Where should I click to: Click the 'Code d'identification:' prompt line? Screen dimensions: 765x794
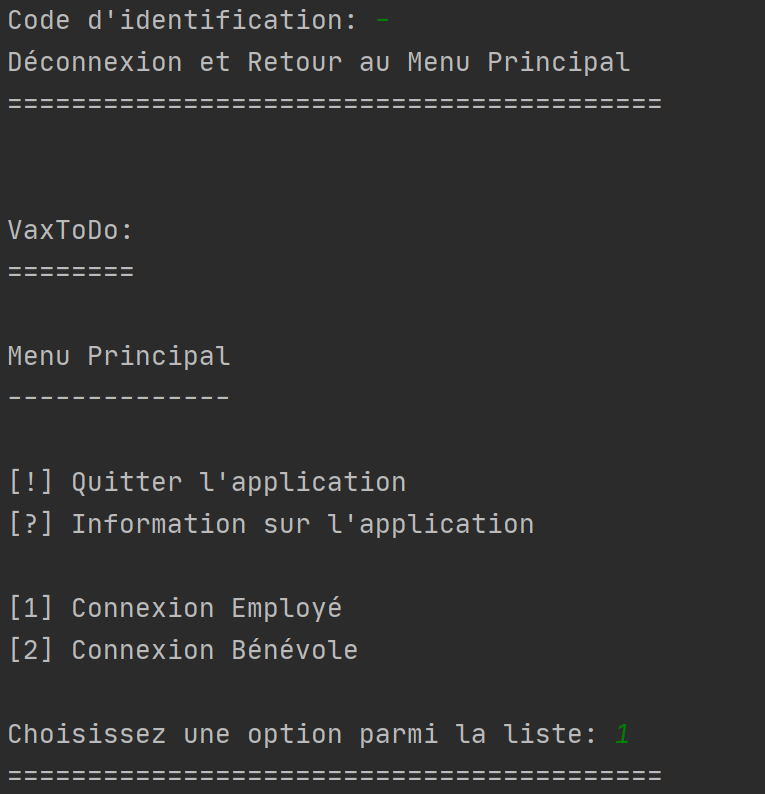[x=183, y=20]
